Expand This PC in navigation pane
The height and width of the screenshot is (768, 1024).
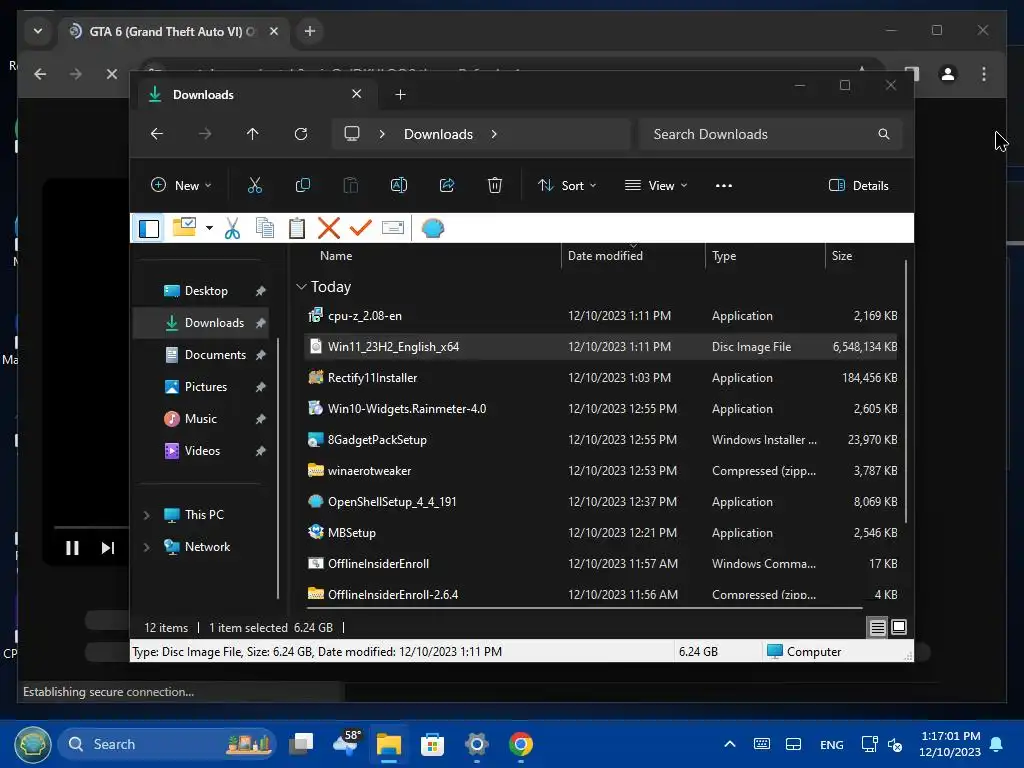(147, 515)
